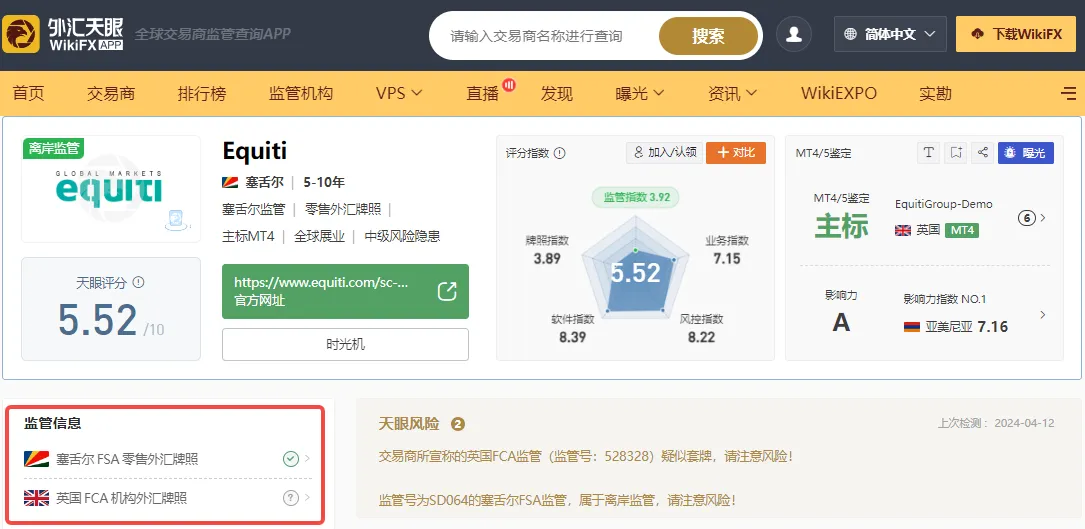This screenshot has width=1085, height=529.
Task: Open the 交易商 menu item
Action: tap(111, 93)
